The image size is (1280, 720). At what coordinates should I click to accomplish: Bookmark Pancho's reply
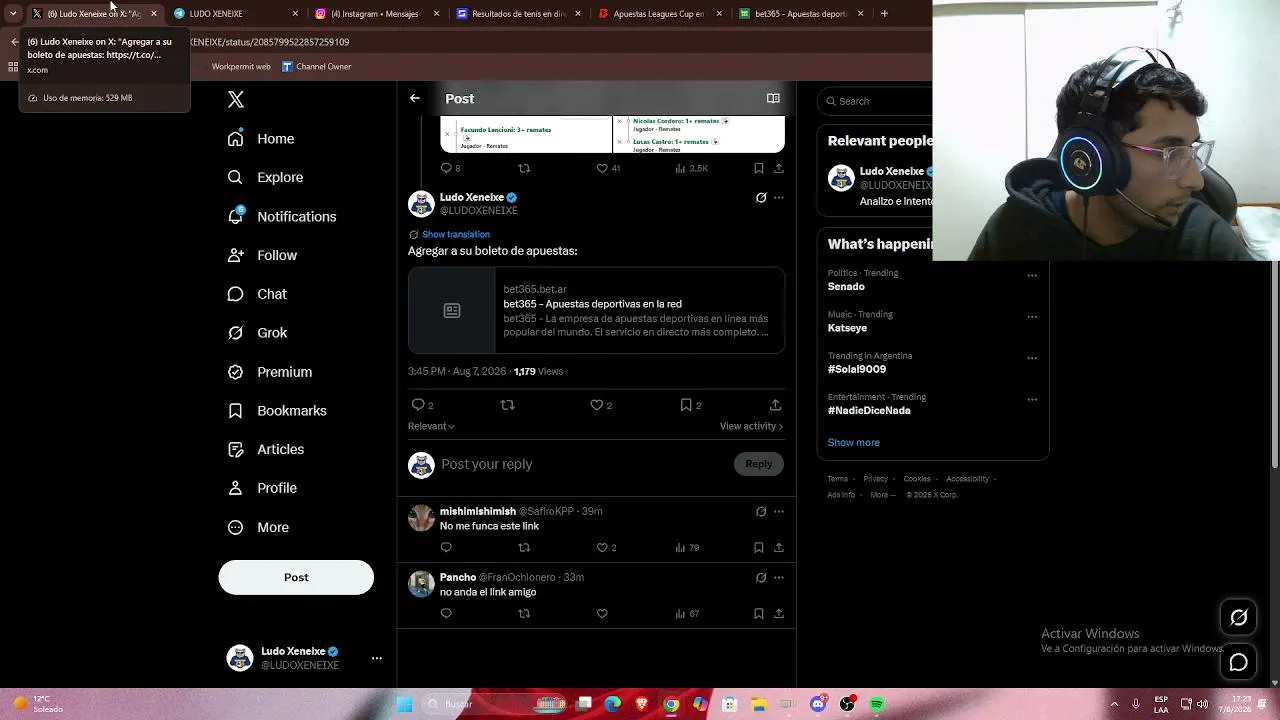click(759, 613)
